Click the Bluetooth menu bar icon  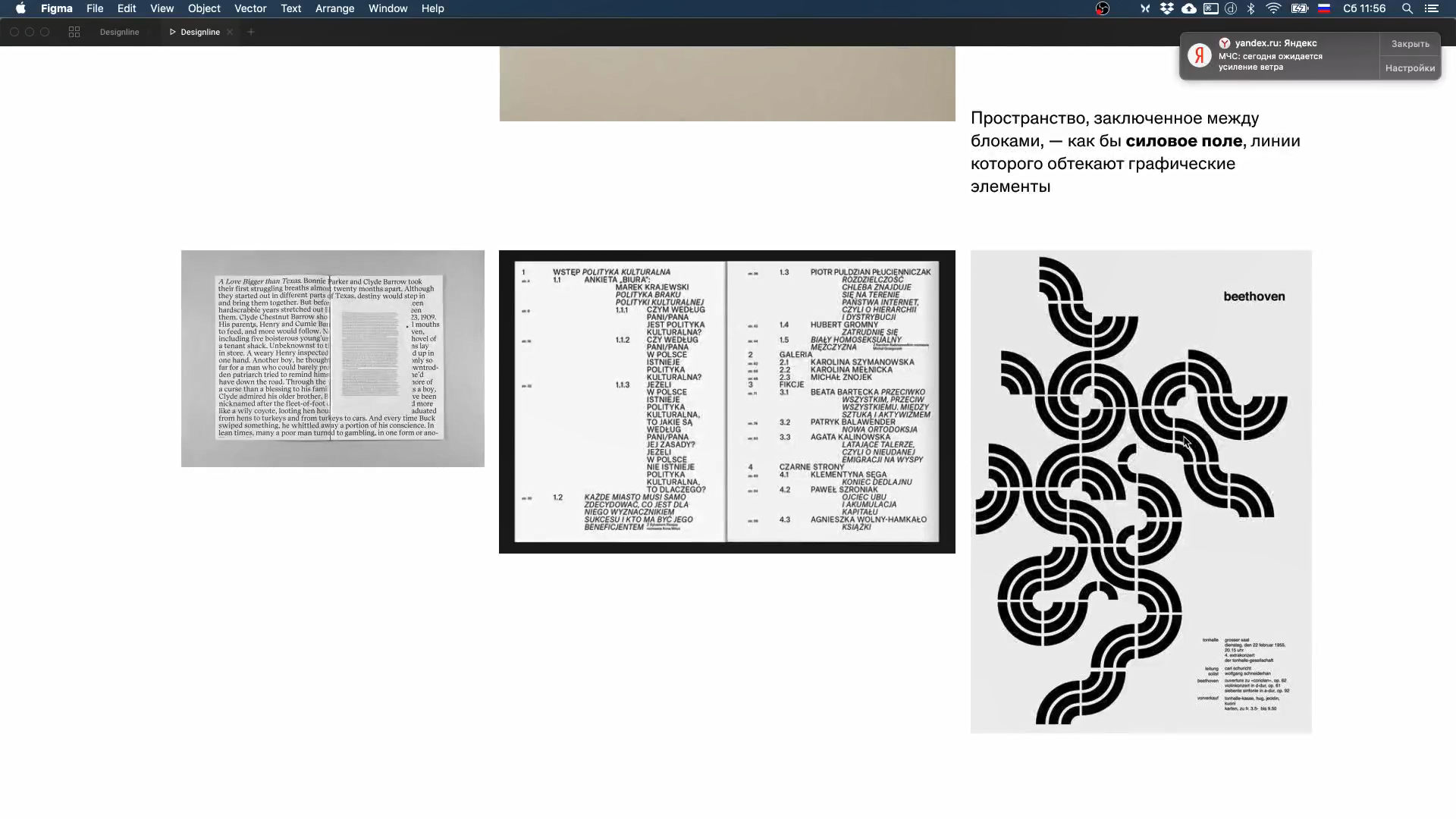click(1251, 8)
